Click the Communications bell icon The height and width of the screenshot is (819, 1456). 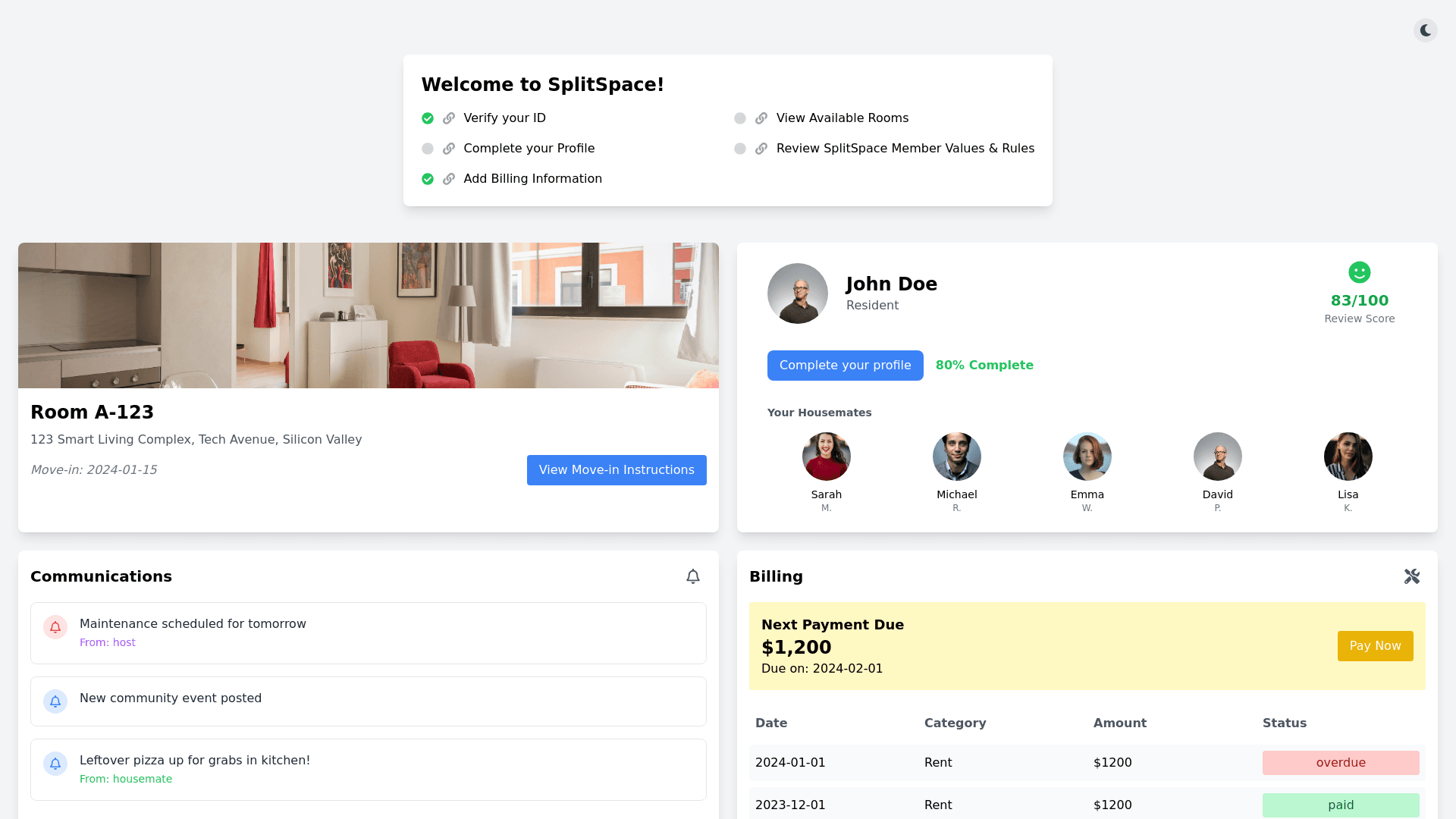693,577
